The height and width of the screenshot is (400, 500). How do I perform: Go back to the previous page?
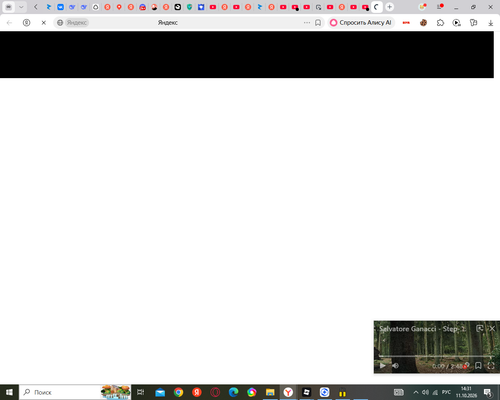pos(9,23)
